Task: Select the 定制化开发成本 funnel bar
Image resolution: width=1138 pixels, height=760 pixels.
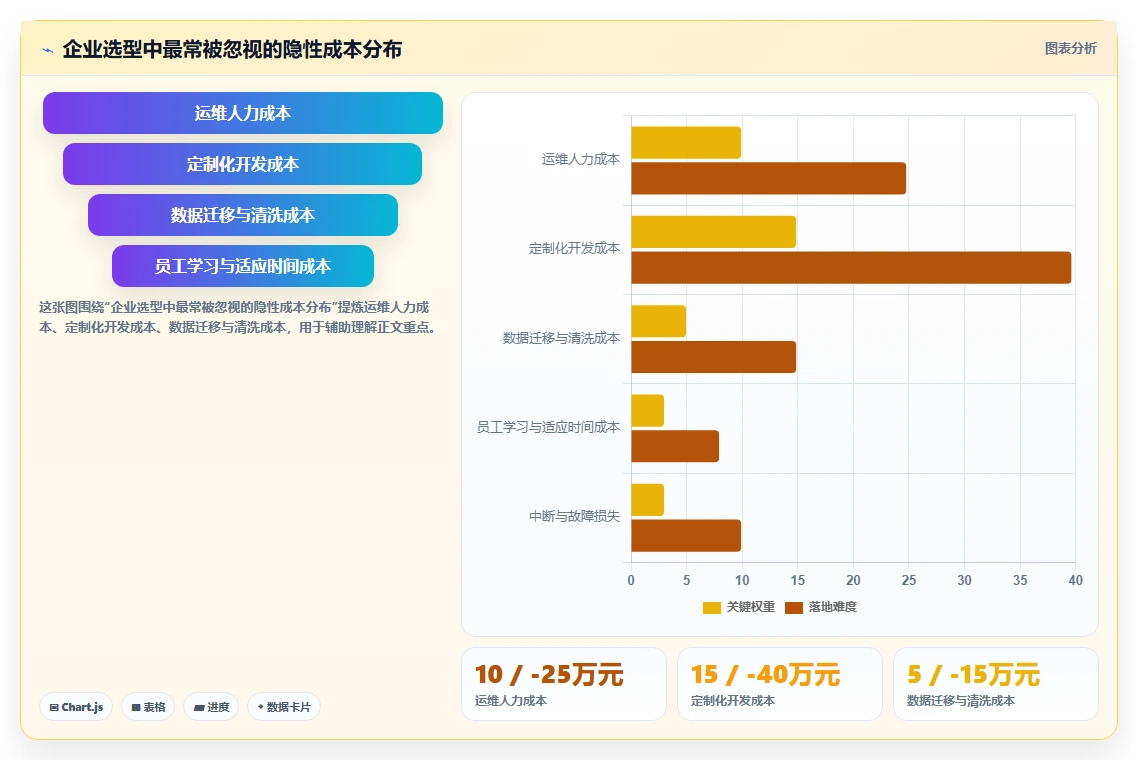Action: click(x=242, y=164)
